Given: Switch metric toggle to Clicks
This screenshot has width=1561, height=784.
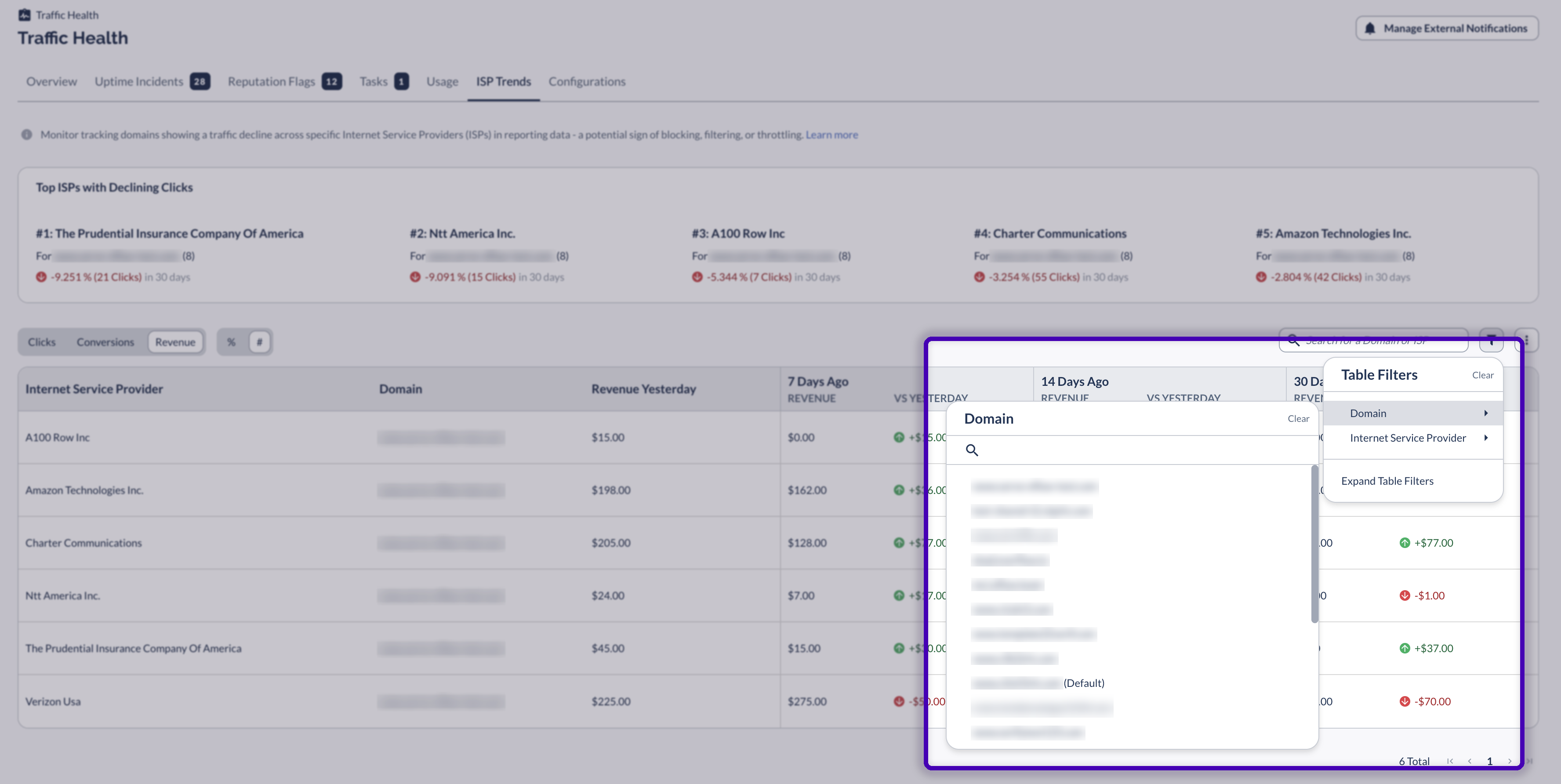Looking at the screenshot, I should coord(42,342).
